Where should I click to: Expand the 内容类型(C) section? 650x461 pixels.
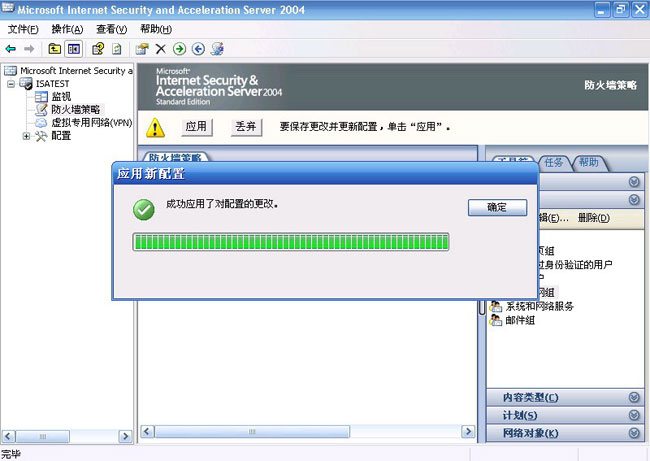tap(634, 397)
